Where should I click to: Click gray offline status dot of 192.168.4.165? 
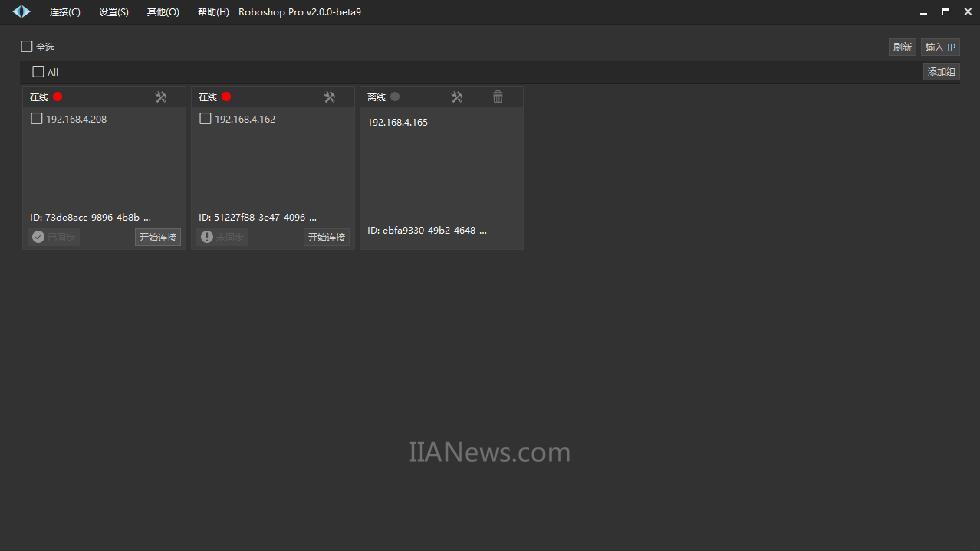coord(395,97)
